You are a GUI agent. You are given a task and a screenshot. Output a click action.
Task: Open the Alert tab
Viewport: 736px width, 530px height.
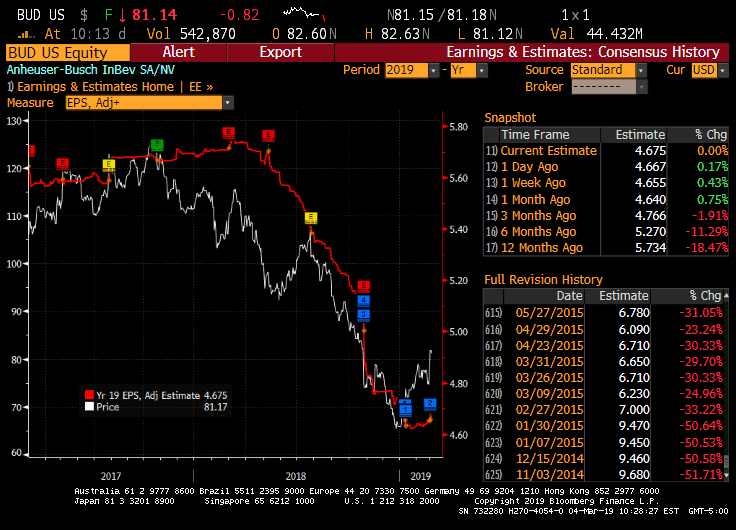pos(178,52)
